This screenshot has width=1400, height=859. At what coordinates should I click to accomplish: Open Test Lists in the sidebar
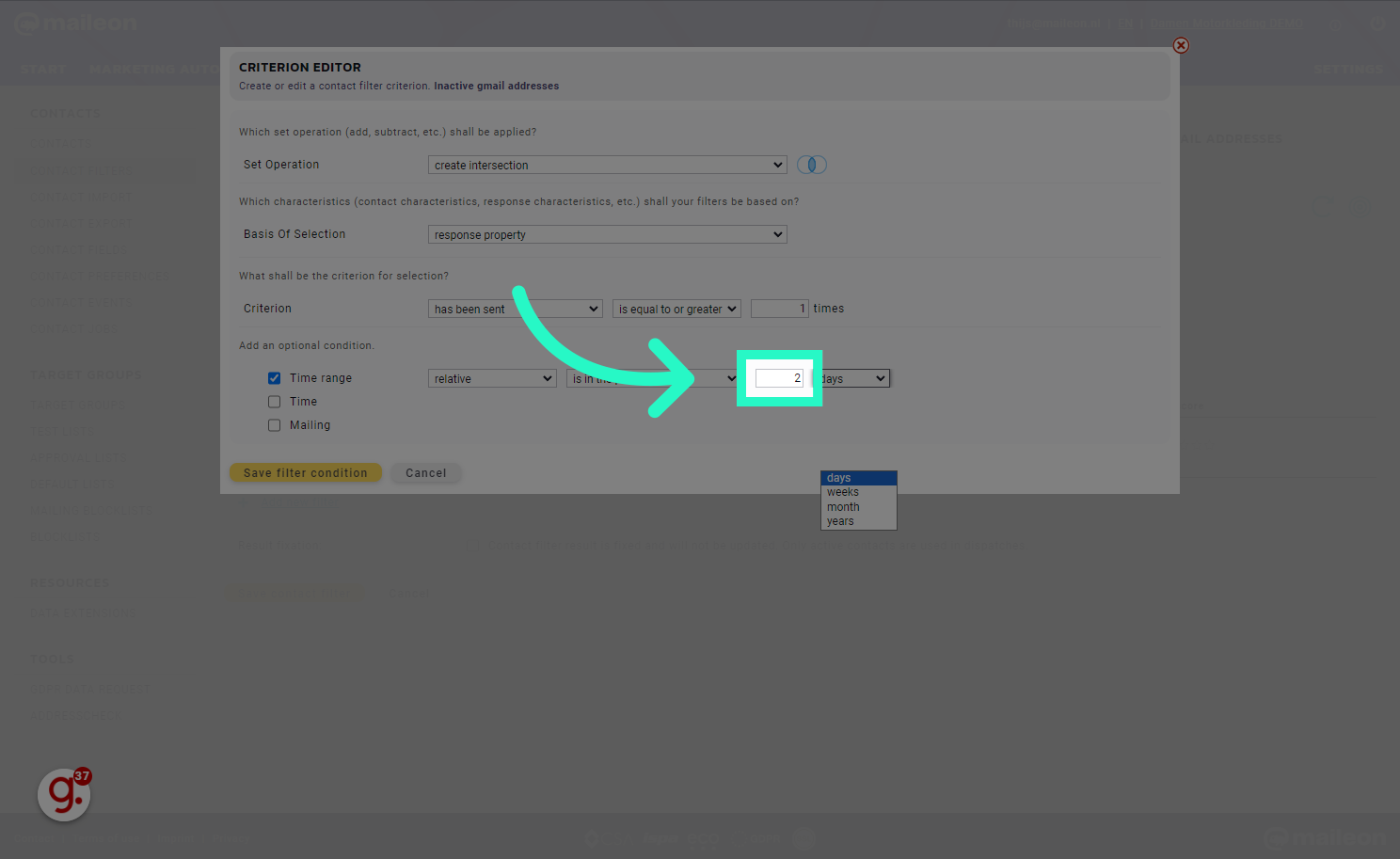62,431
